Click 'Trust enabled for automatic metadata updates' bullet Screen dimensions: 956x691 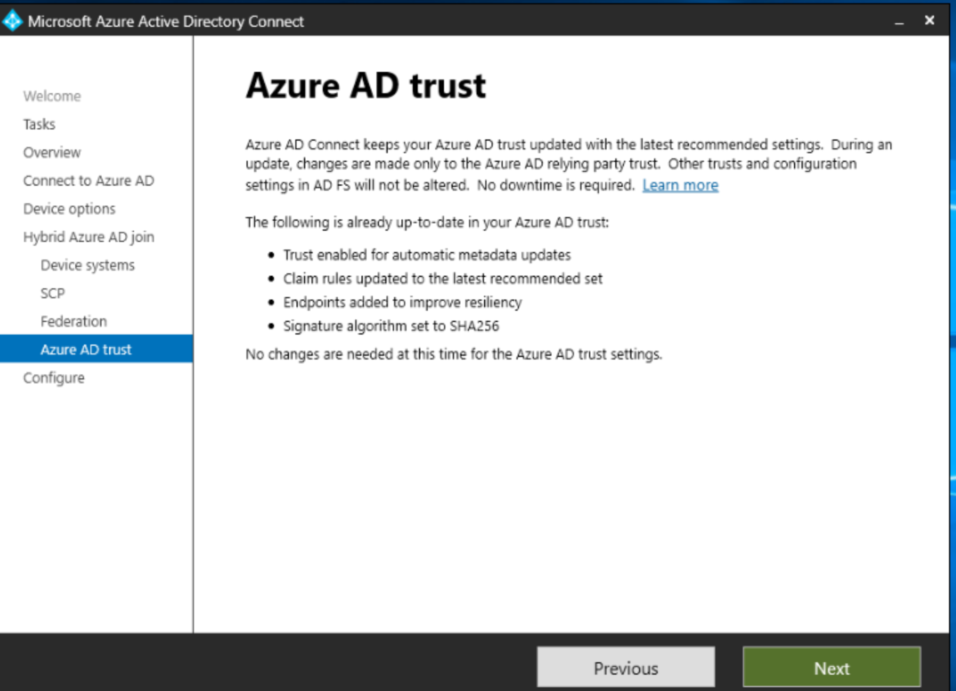(427, 255)
